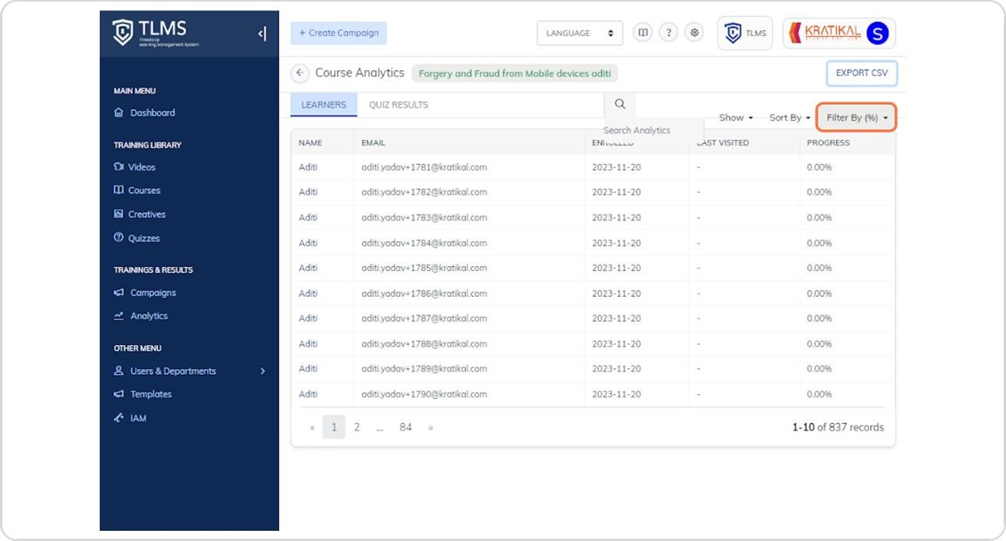Click email aditi.yadav+1787@kratikal.com

click(x=423, y=318)
